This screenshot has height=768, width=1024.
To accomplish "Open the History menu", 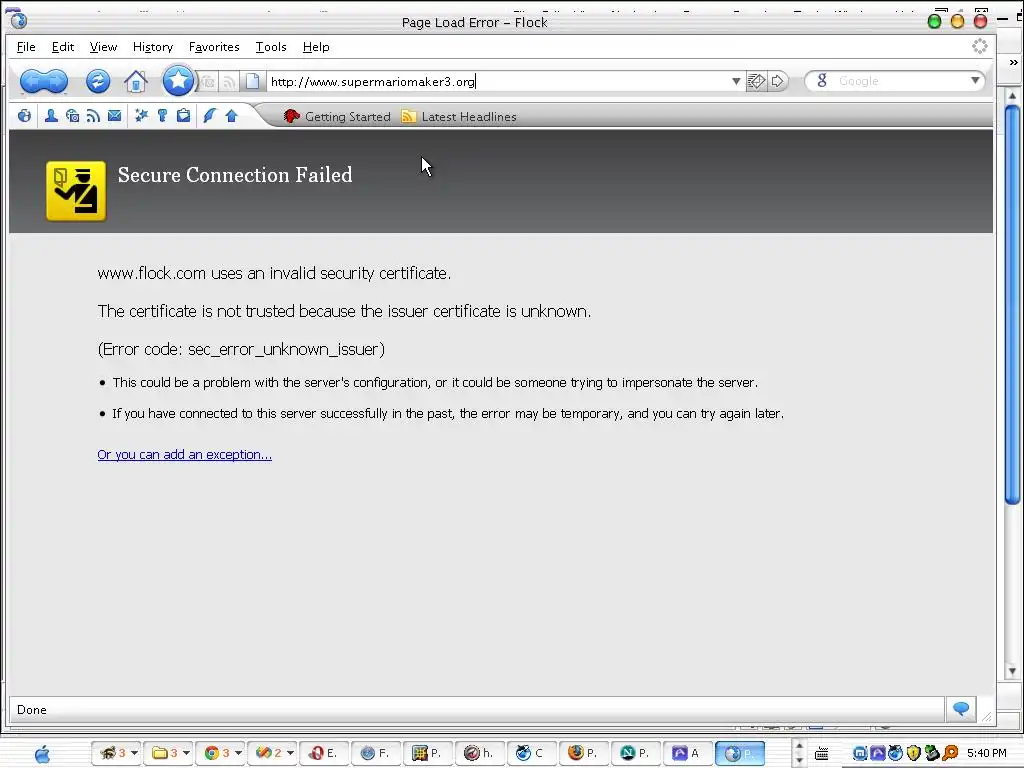I will pos(153,47).
